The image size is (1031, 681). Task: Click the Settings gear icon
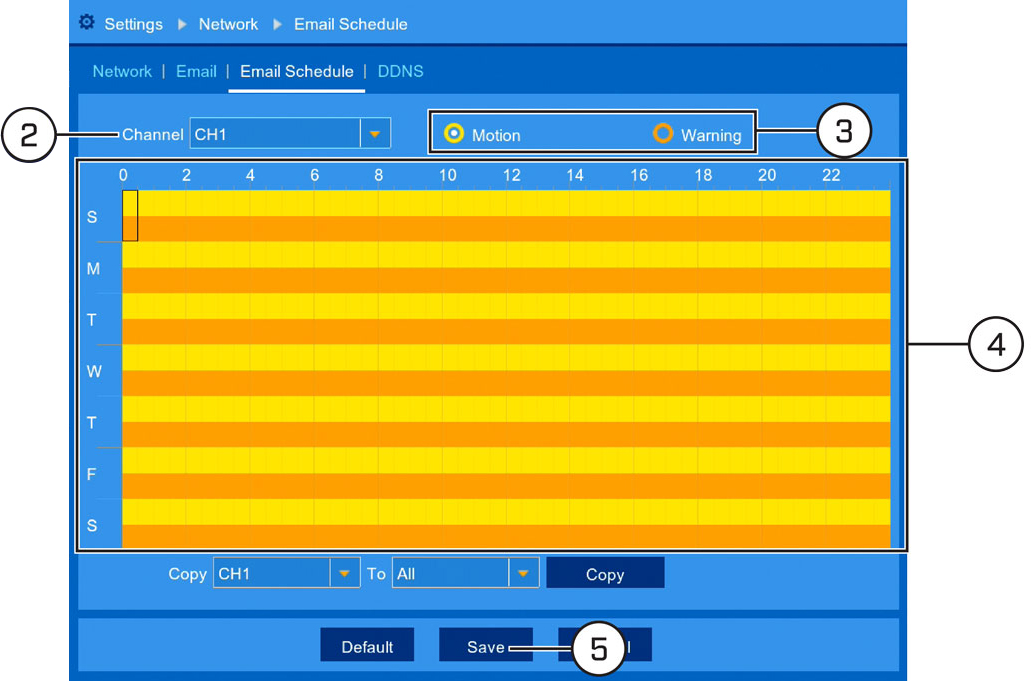pyautogui.click(x=86, y=23)
